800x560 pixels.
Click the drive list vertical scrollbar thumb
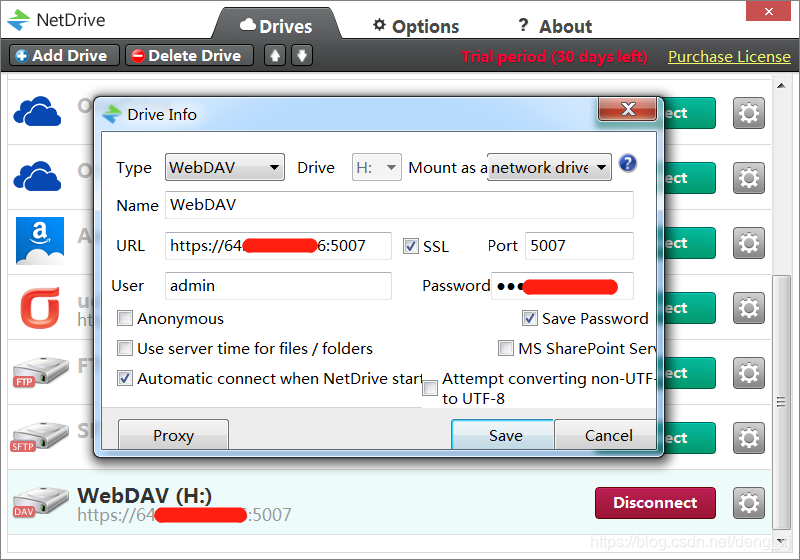[781, 402]
